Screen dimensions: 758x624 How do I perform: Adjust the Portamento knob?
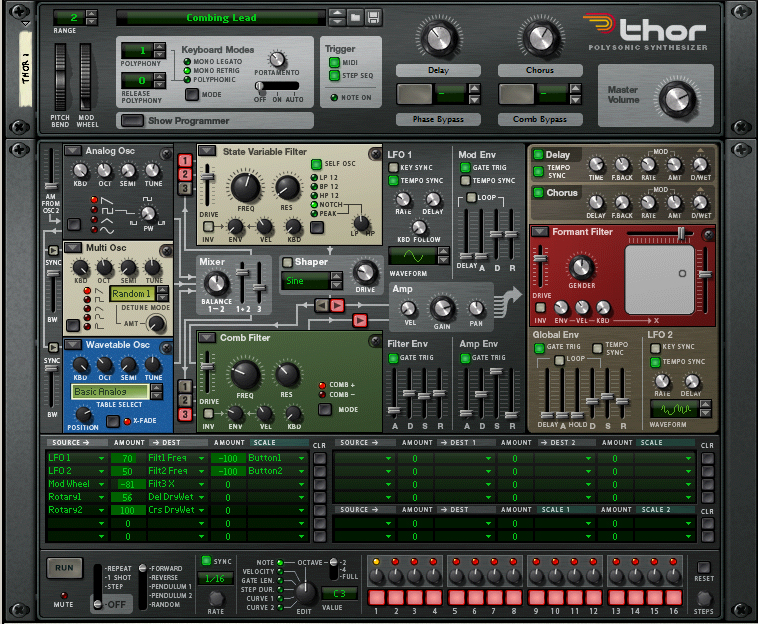[x=277, y=59]
